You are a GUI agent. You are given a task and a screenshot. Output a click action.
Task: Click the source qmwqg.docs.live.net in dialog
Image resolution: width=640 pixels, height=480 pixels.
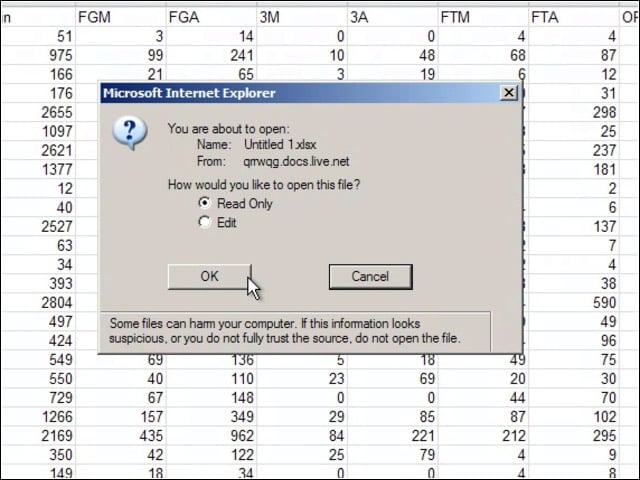pyautogui.click(x=296, y=161)
